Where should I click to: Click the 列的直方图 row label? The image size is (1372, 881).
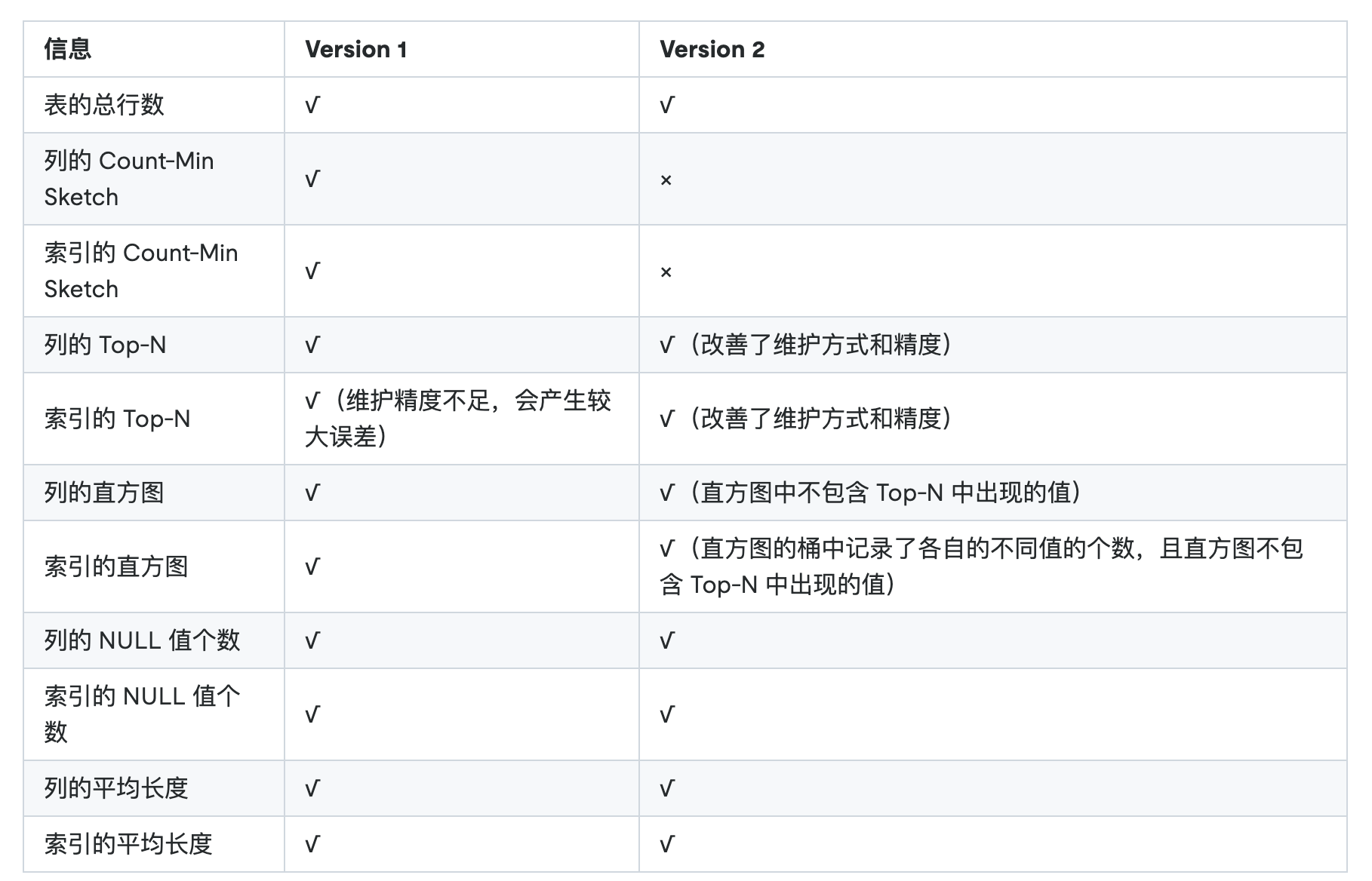pyautogui.click(x=104, y=493)
